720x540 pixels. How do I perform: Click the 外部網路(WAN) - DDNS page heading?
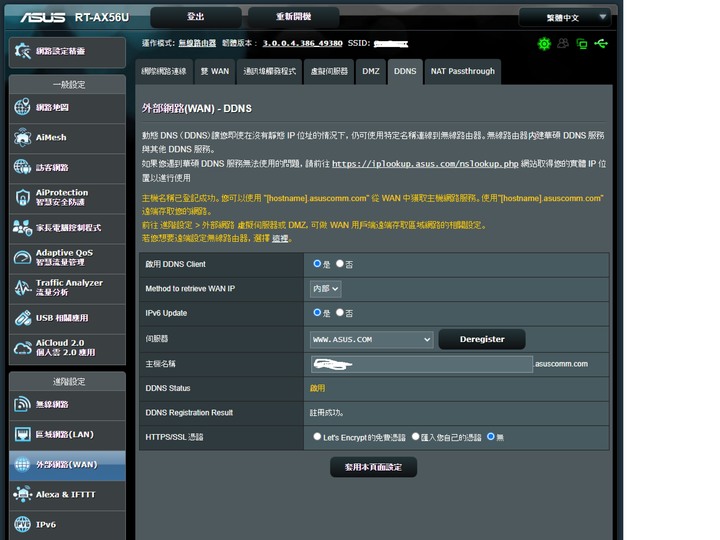(197, 109)
